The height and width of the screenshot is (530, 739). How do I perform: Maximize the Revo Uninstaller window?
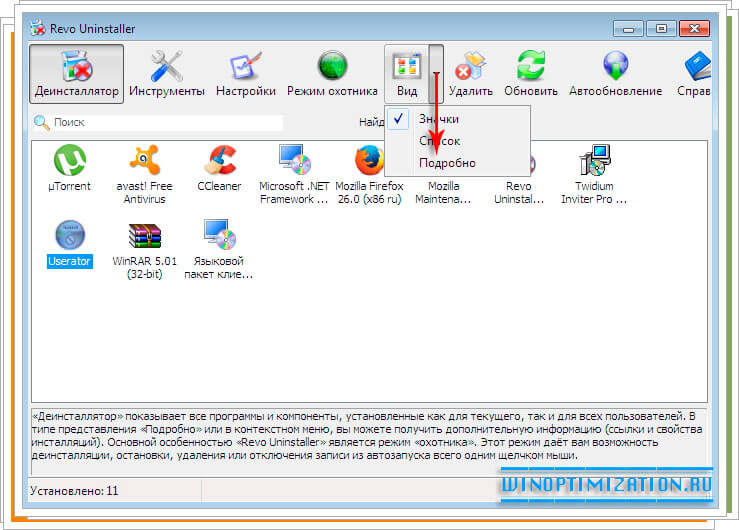(x=662, y=28)
